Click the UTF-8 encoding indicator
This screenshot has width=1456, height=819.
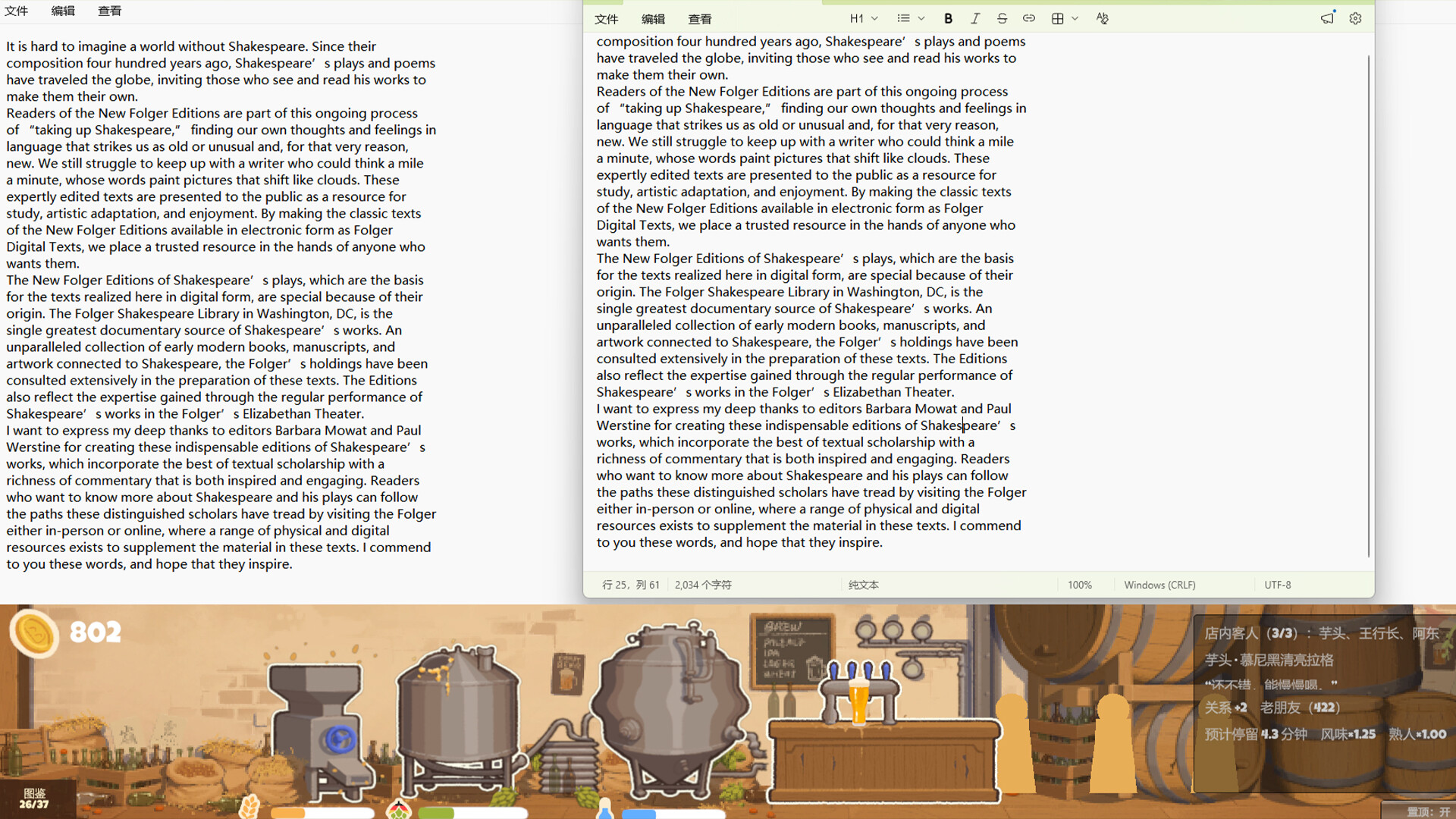(x=1277, y=585)
